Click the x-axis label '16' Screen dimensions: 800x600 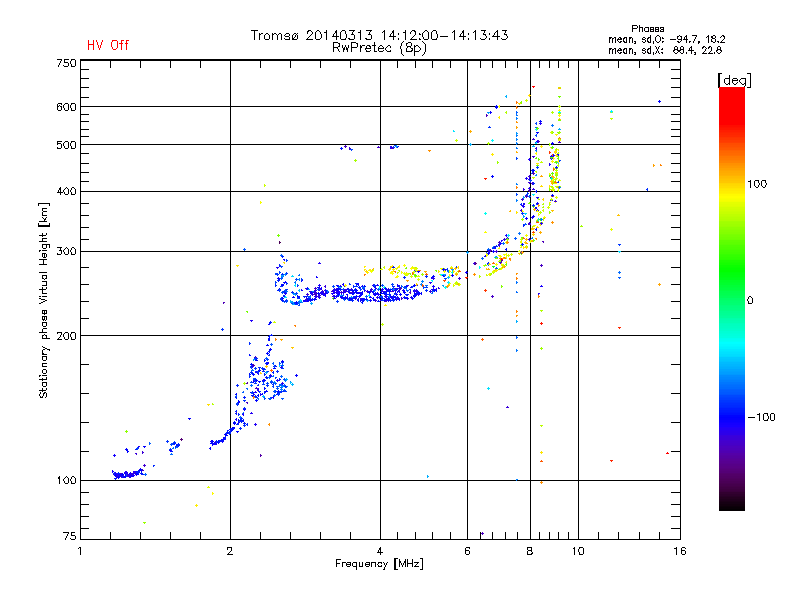click(x=680, y=551)
